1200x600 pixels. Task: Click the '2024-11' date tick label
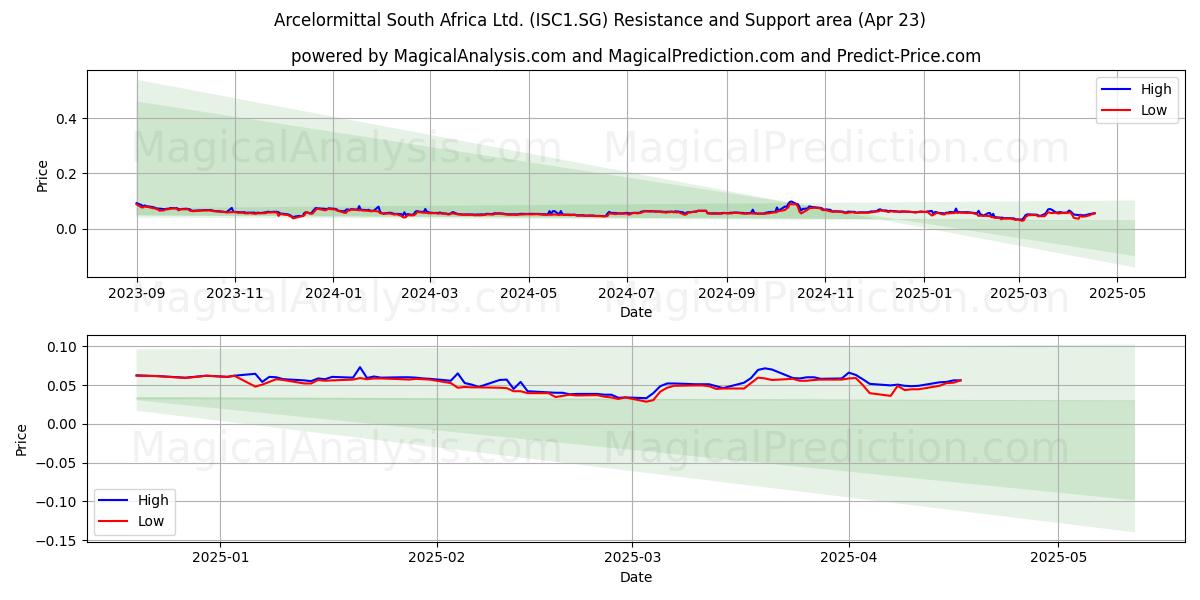(x=824, y=293)
